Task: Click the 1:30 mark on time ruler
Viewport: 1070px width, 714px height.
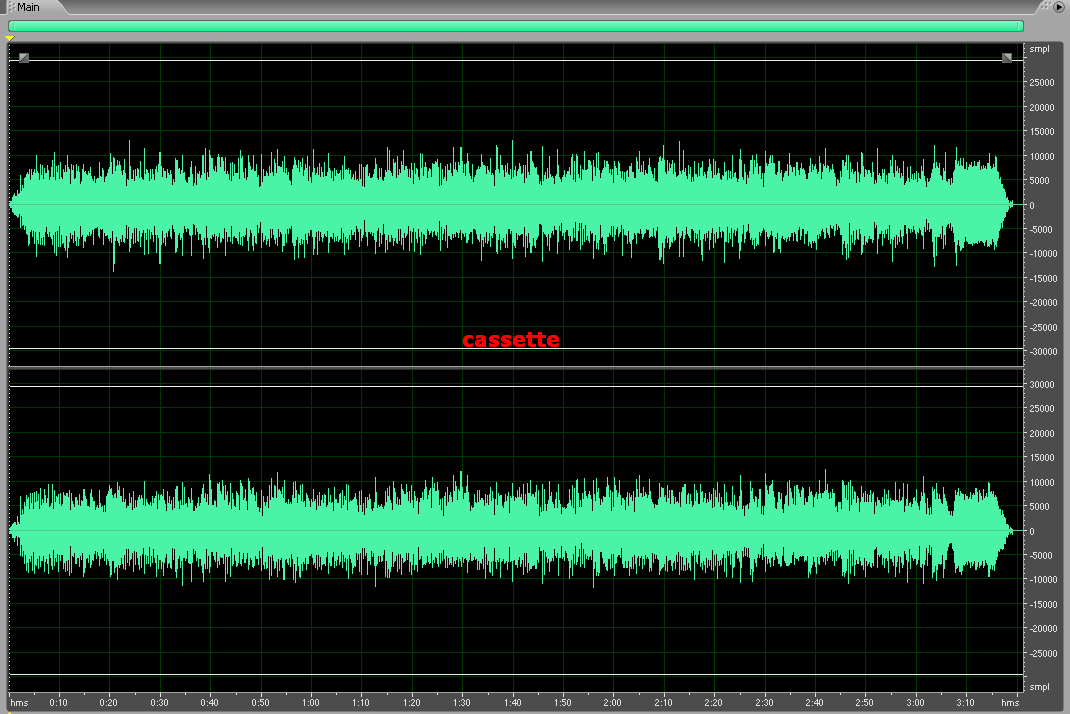Action: (462, 702)
